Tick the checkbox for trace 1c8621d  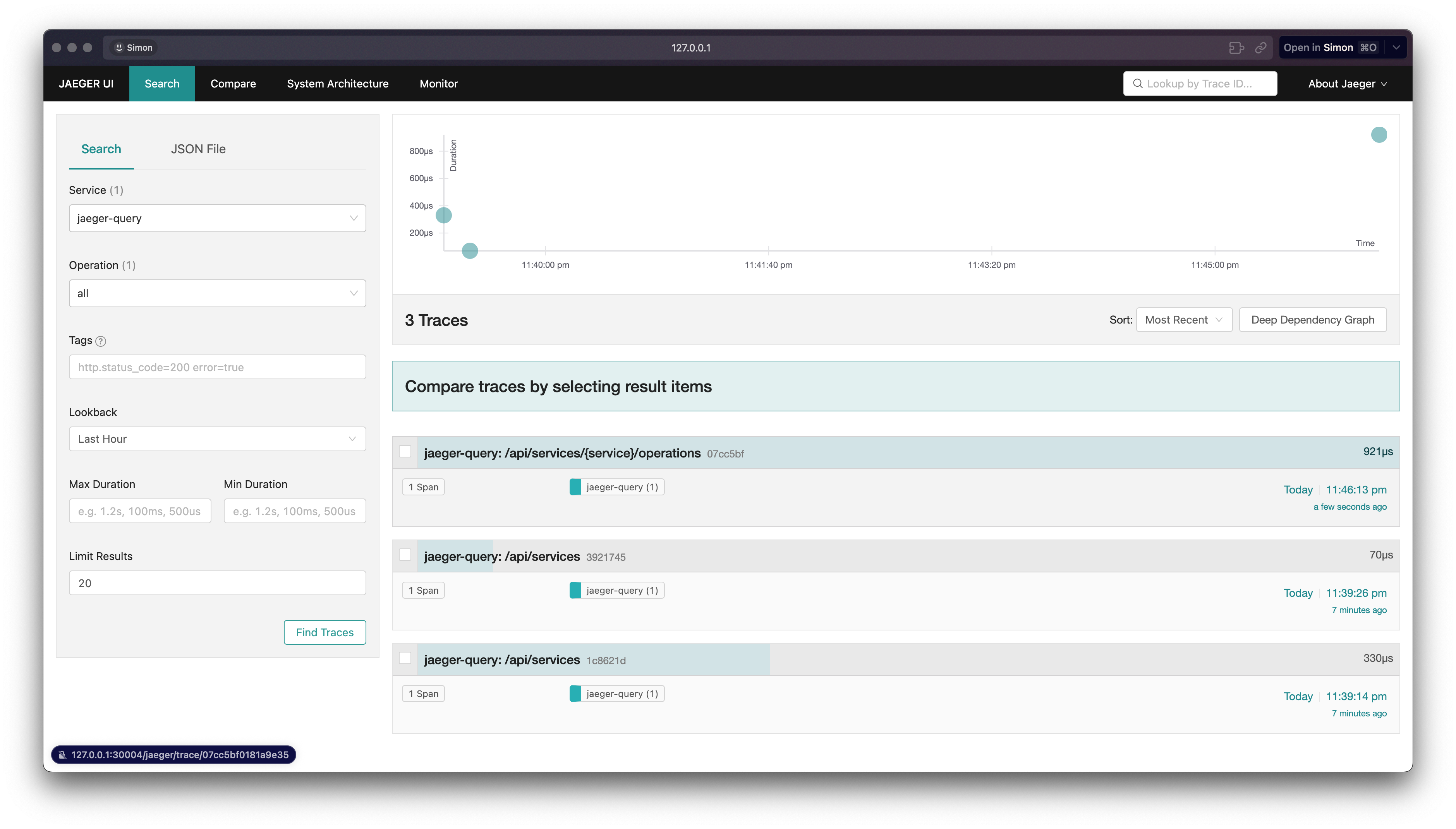point(405,658)
